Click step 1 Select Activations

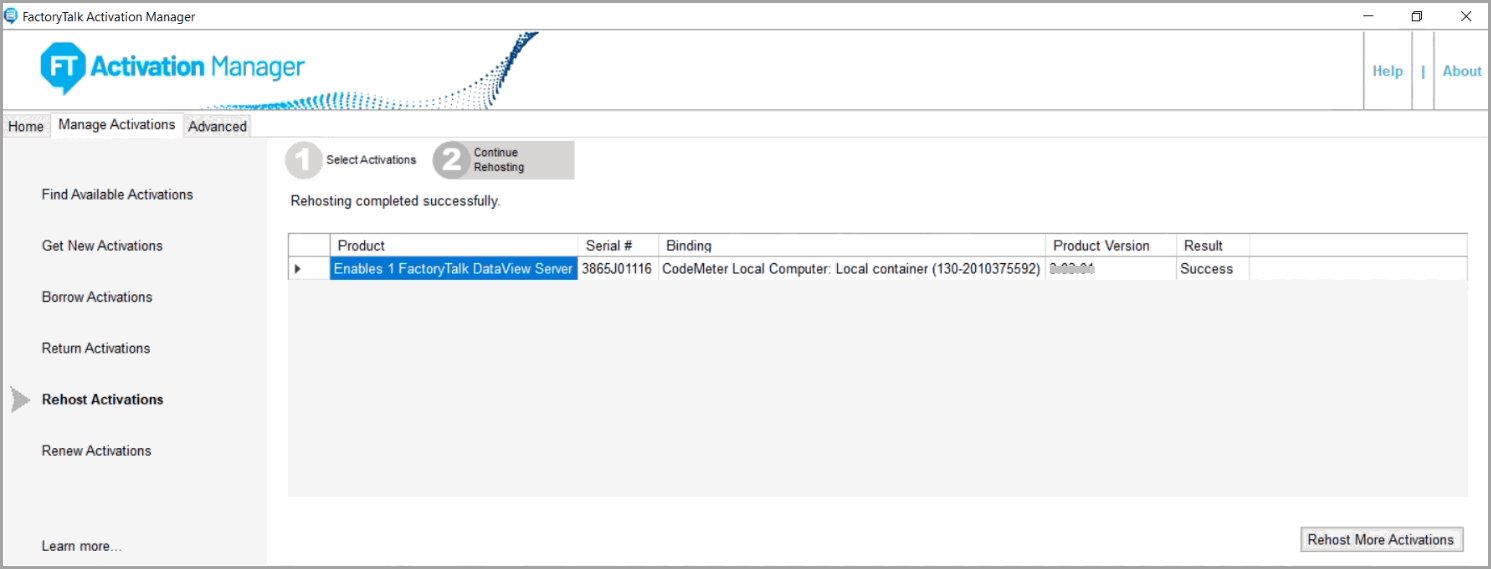point(351,160)
